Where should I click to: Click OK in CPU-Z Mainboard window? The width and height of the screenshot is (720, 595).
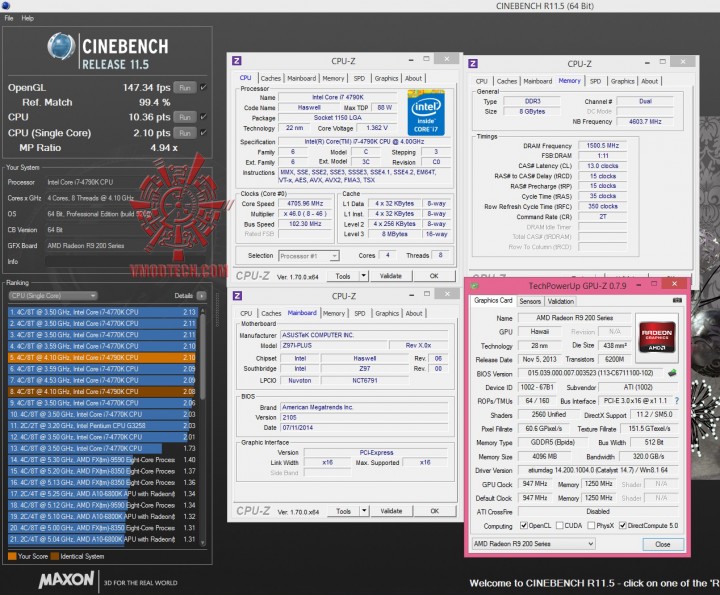[434, 511]
